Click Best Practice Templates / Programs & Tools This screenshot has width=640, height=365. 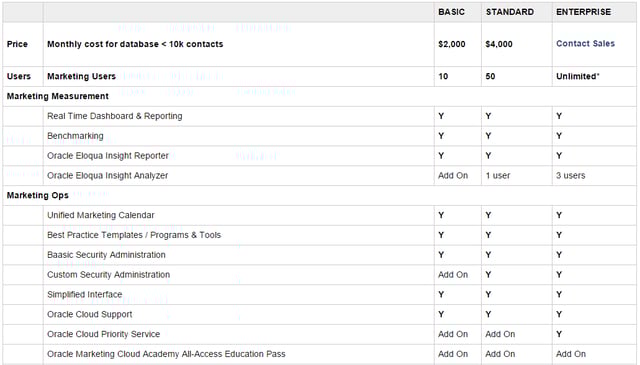tap(134, 235)
